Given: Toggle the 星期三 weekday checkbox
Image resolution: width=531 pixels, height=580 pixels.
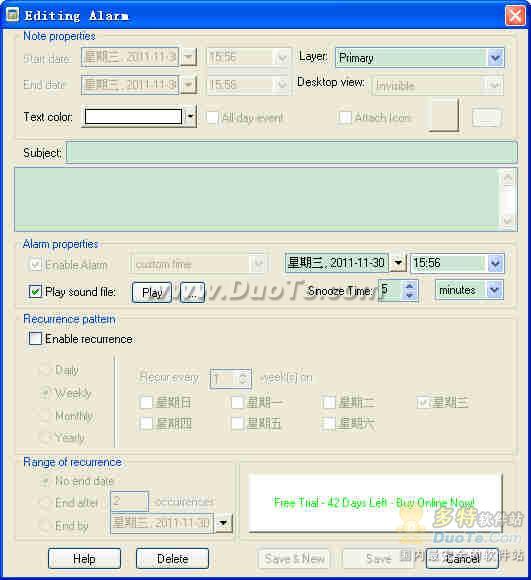Looking at the screenshot, I should pyautogui.click(x=423, y=402).
